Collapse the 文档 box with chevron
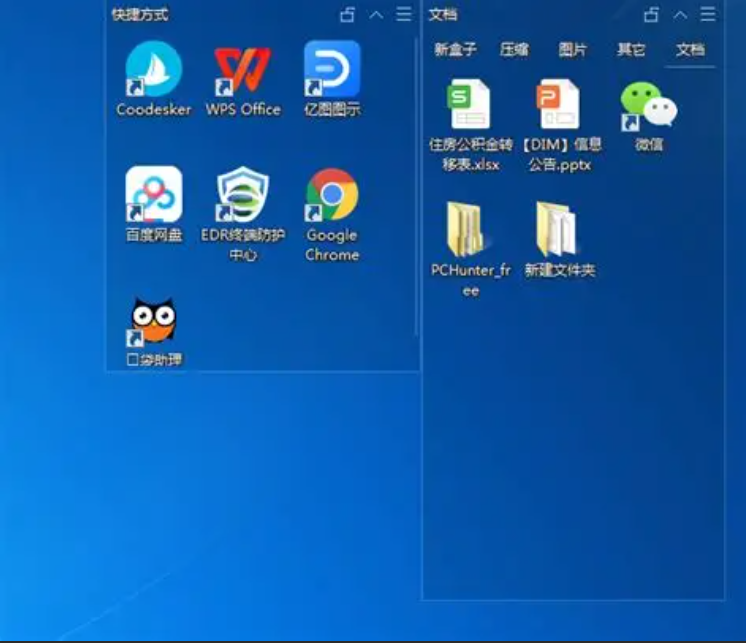This screenshot has height=643, width=746. pyautogui.click(x=680, y=15)
